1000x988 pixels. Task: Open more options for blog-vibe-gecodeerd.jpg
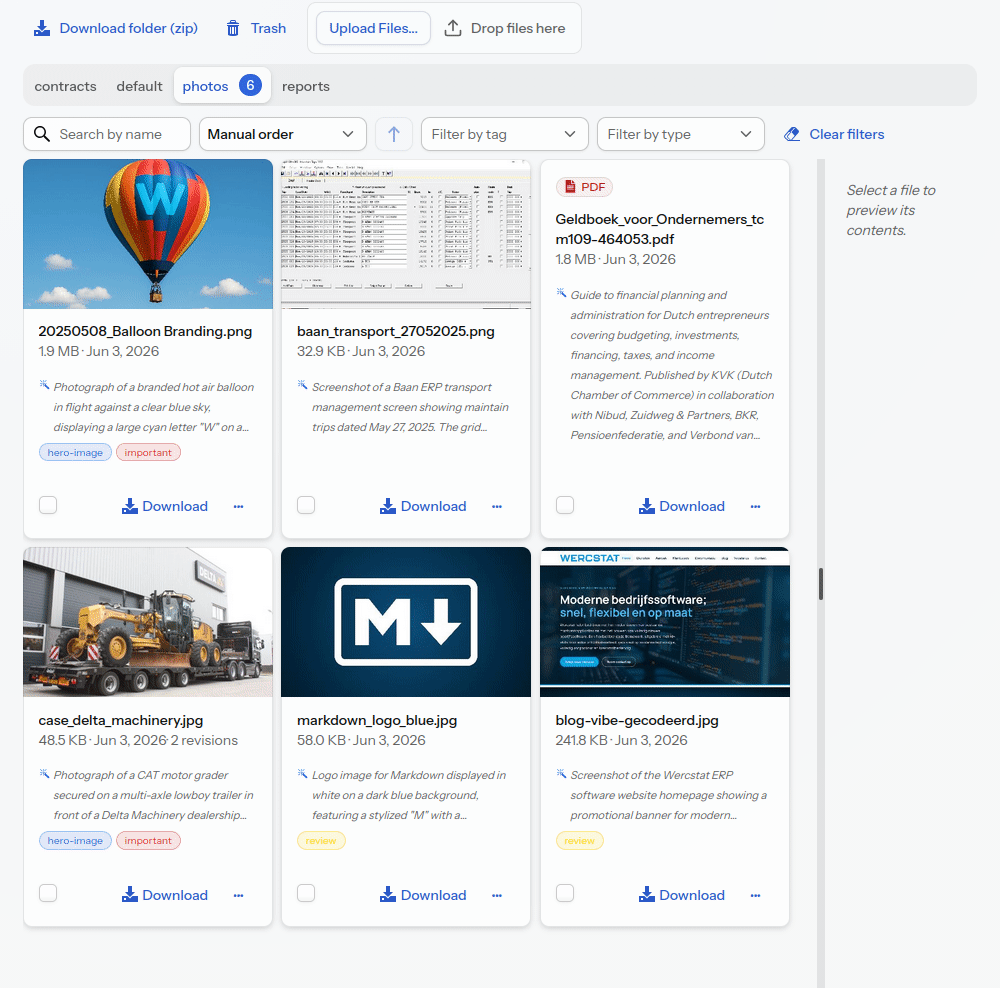tap(755, 896)
